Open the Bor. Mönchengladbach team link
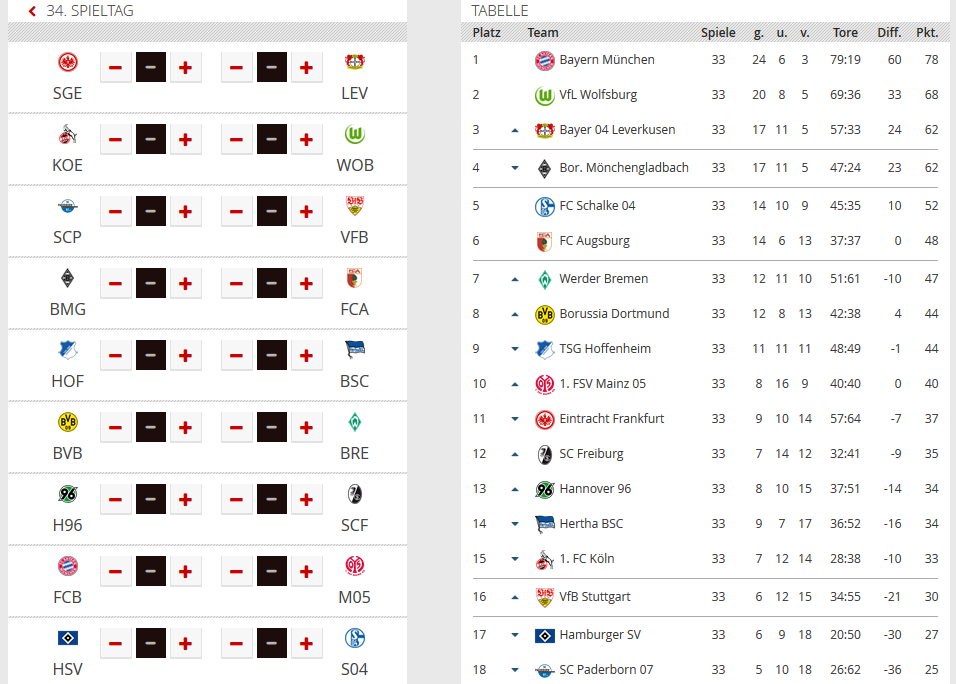This screenshot has height=684, width=956. click(624, 168)
